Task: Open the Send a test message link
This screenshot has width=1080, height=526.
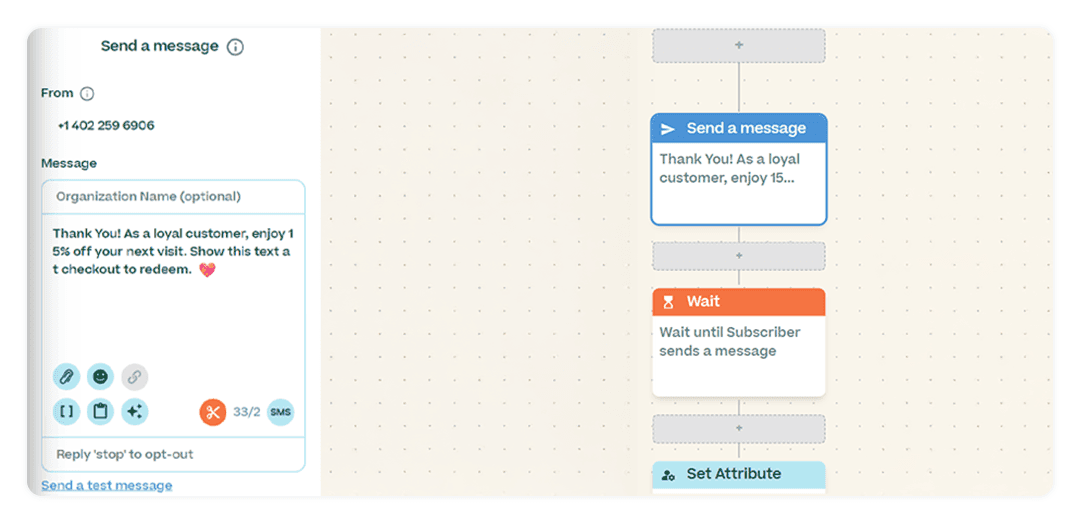Action: [107, 485]
